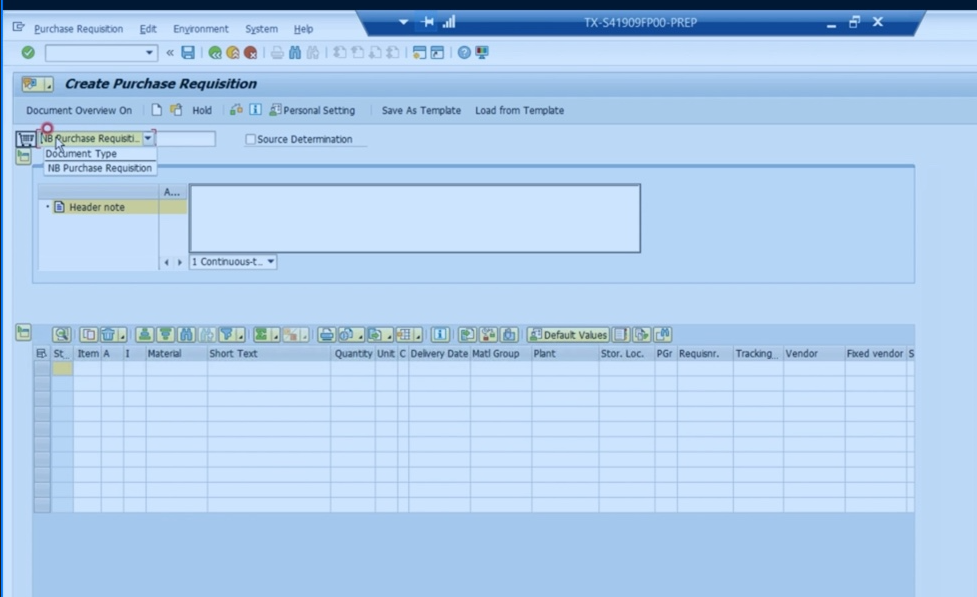Open the Help menu
Viewport: 977px width, 597px height.
(303, 29)
